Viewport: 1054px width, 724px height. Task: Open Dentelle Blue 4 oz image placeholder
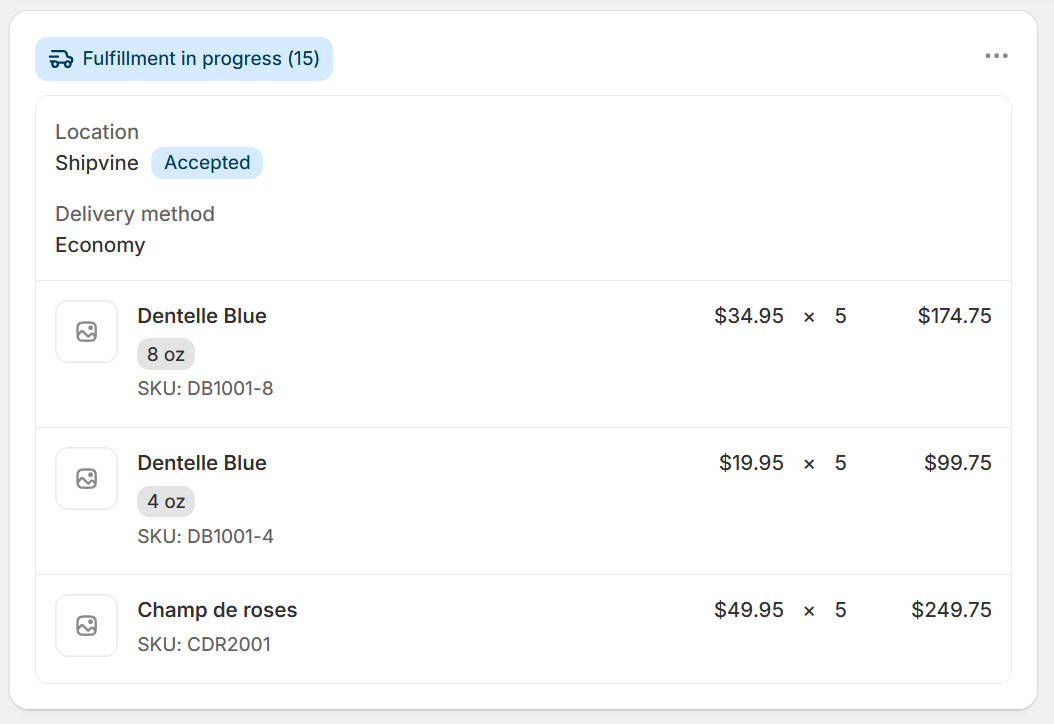pos(87,479)
